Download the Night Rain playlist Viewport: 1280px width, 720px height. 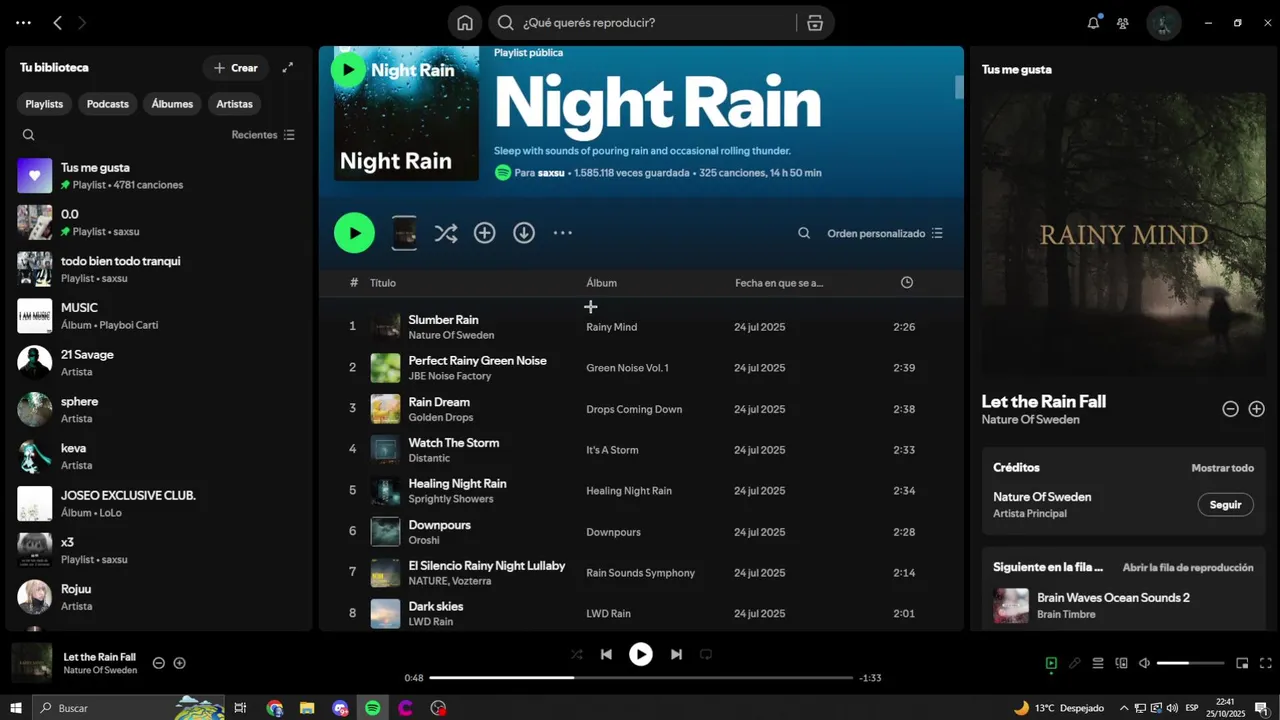524,233
